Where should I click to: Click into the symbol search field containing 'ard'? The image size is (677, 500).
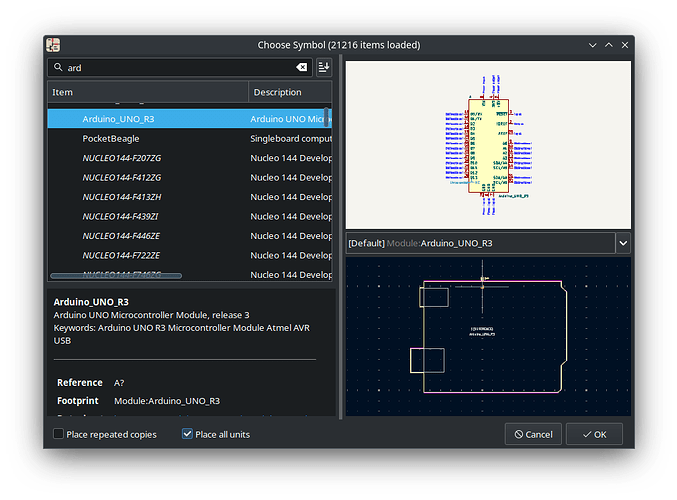[180, 67]
